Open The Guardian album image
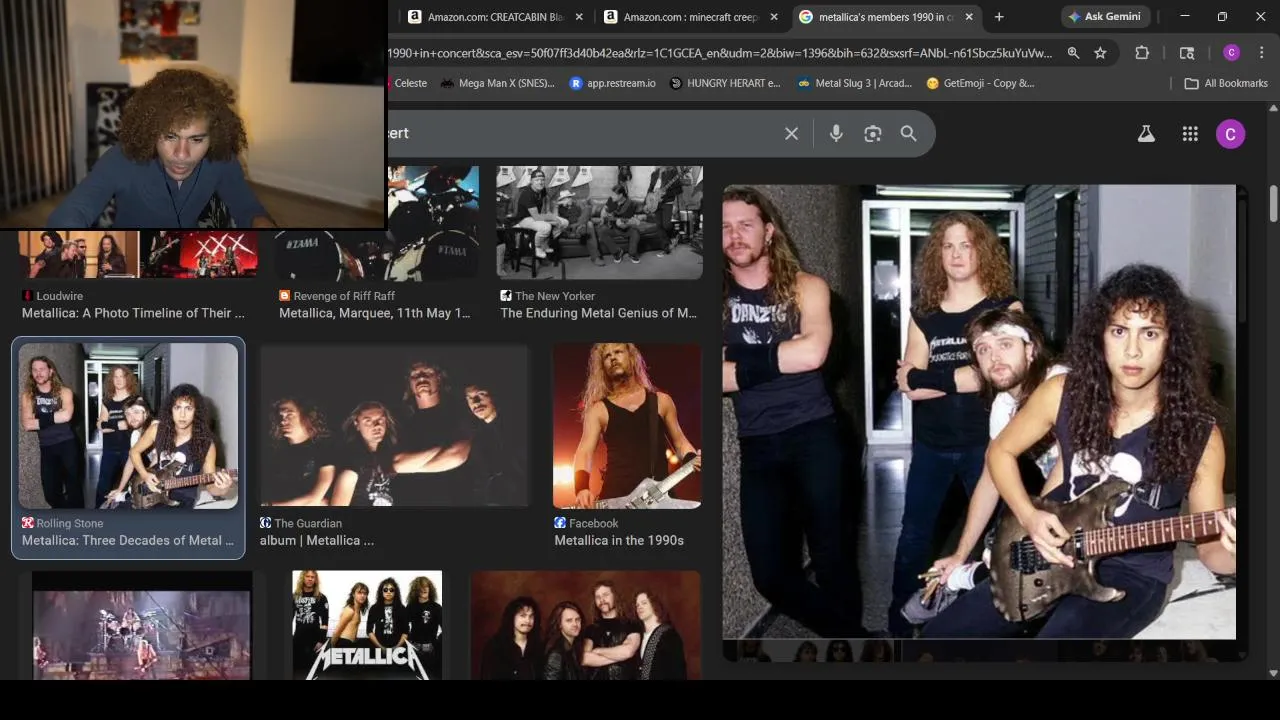Image resolution: width=1280 pixels, height=720 pixels. (394, 426)
